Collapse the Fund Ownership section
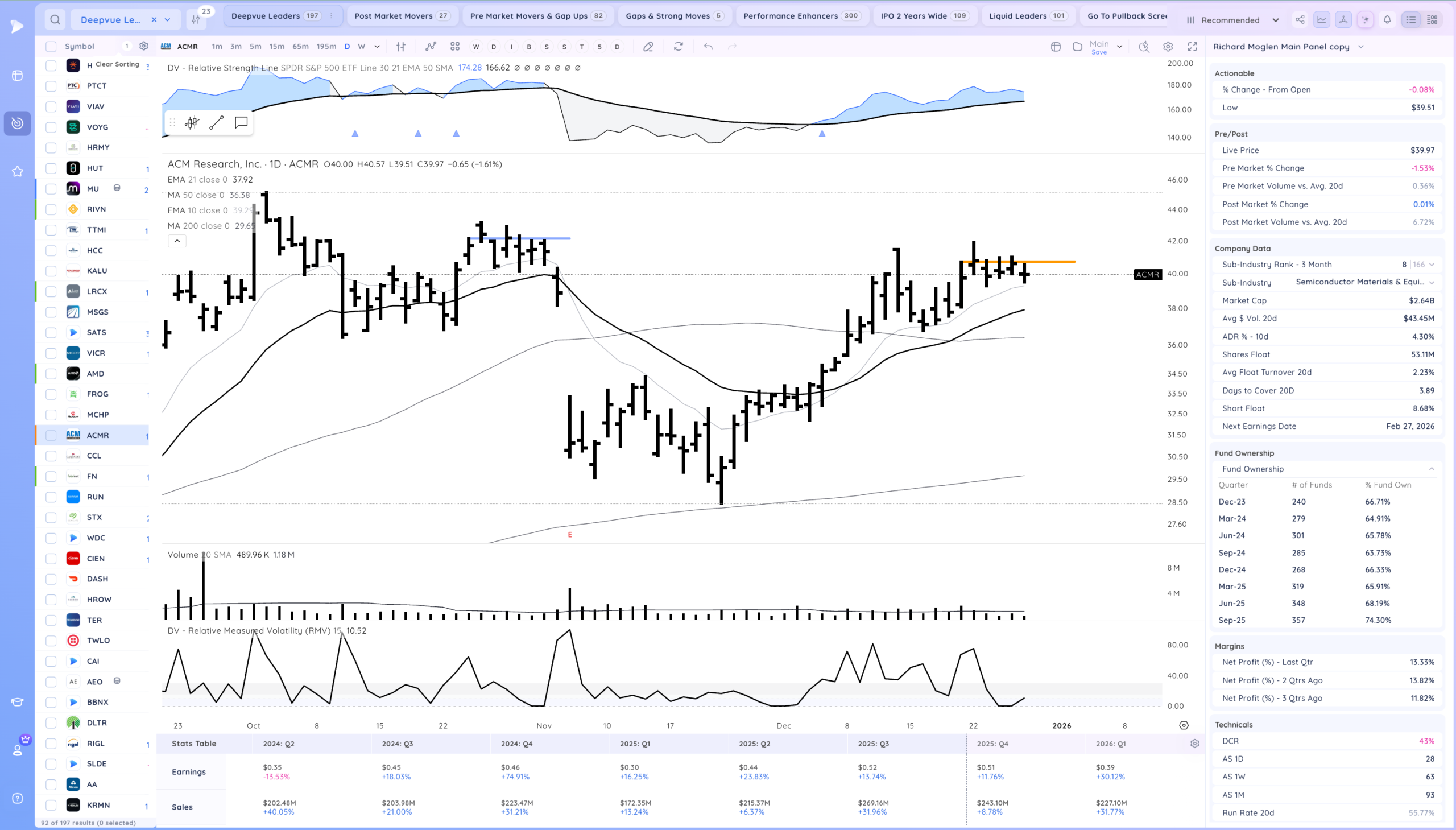The image size is (1456, 830). point(1432,469)
